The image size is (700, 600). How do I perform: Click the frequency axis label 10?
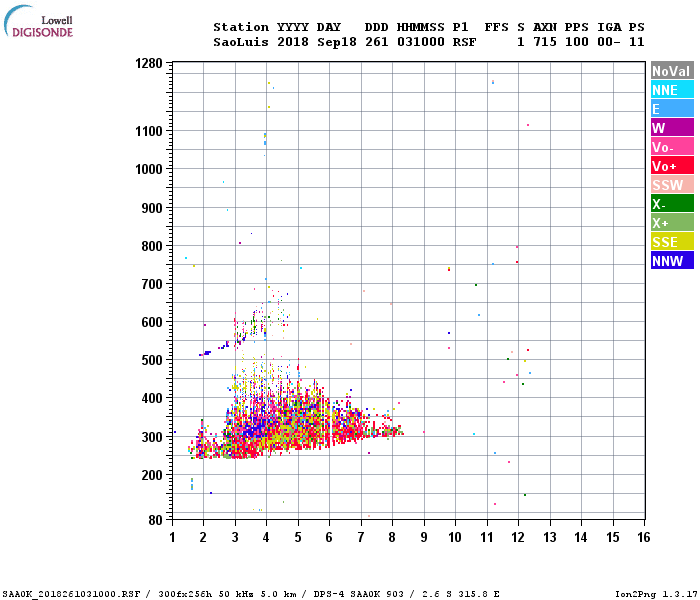pyautogui.click(x=455, y=537)
